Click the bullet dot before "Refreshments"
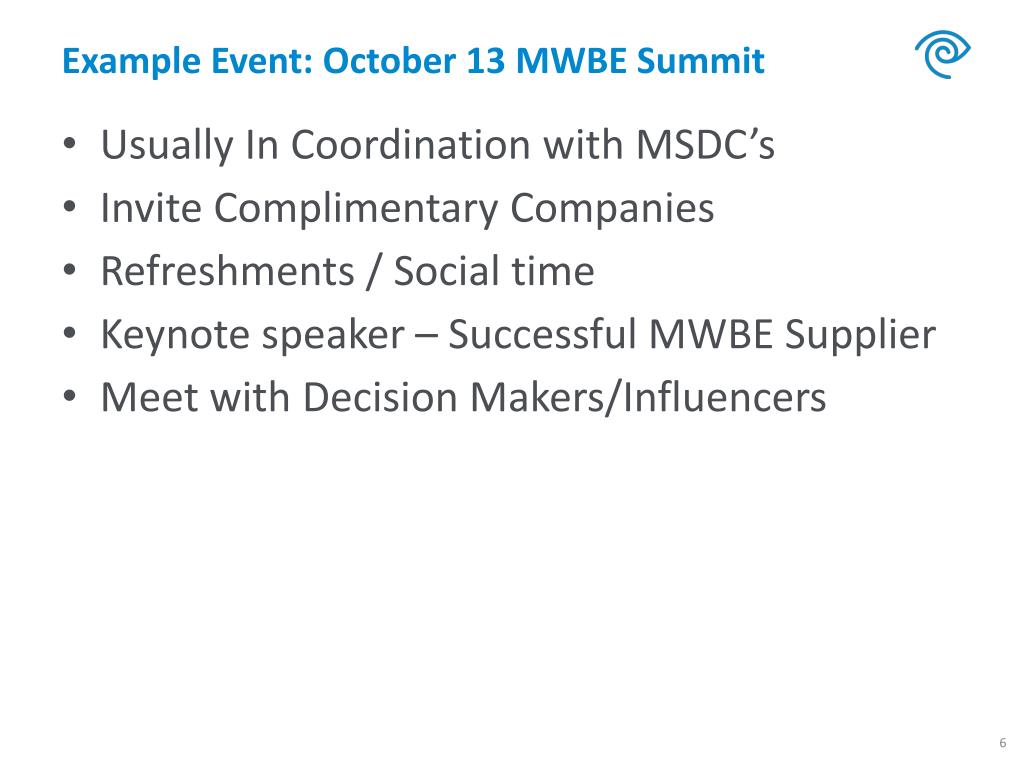The height and width of the screenshot is (768, 1024). coord(69,272)
